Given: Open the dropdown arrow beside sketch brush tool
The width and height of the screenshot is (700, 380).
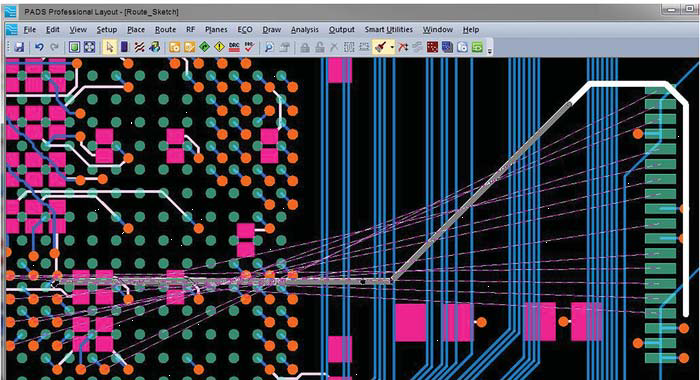Looking at the screenshot, I should click(392, 47).
